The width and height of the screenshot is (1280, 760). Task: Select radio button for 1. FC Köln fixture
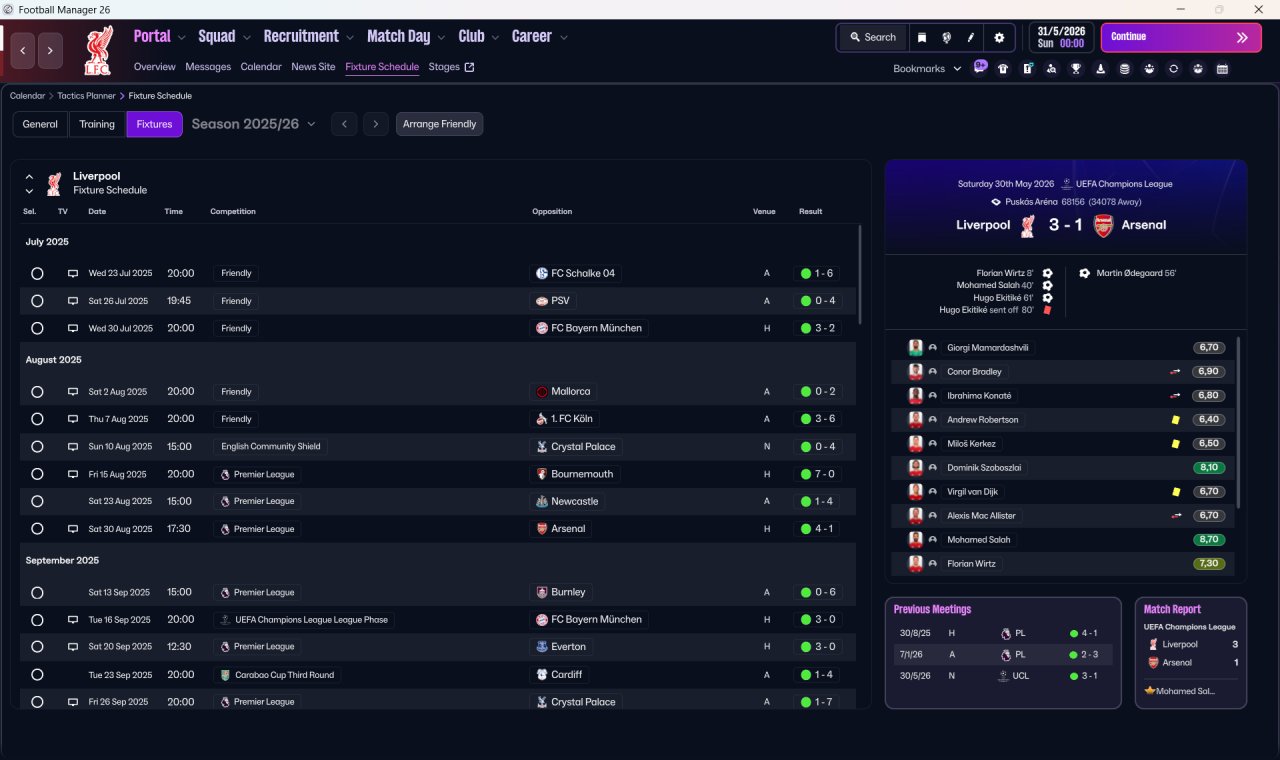click(x=37, y=419)
